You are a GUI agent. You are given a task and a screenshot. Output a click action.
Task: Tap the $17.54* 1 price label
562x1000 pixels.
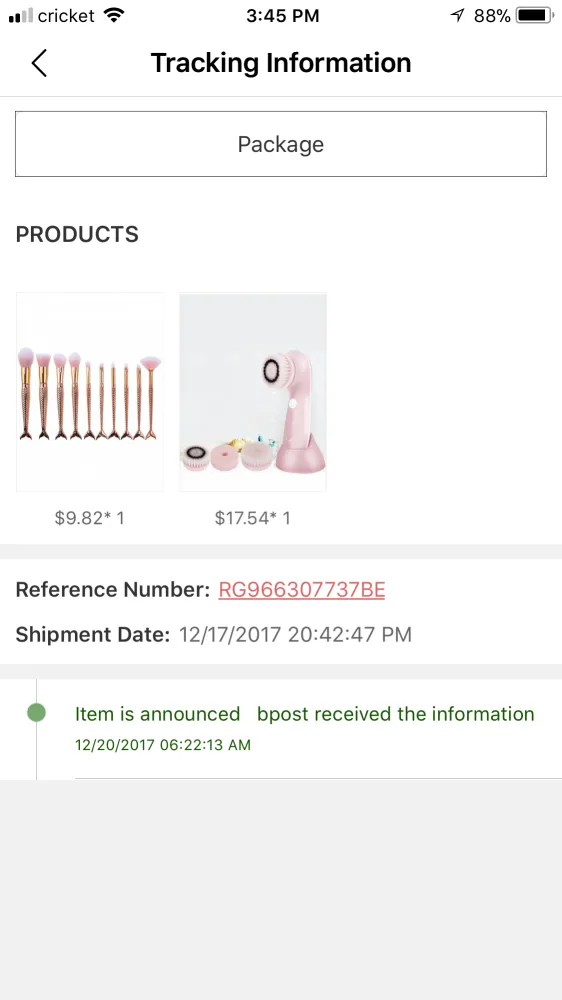[x=253, y=518]
